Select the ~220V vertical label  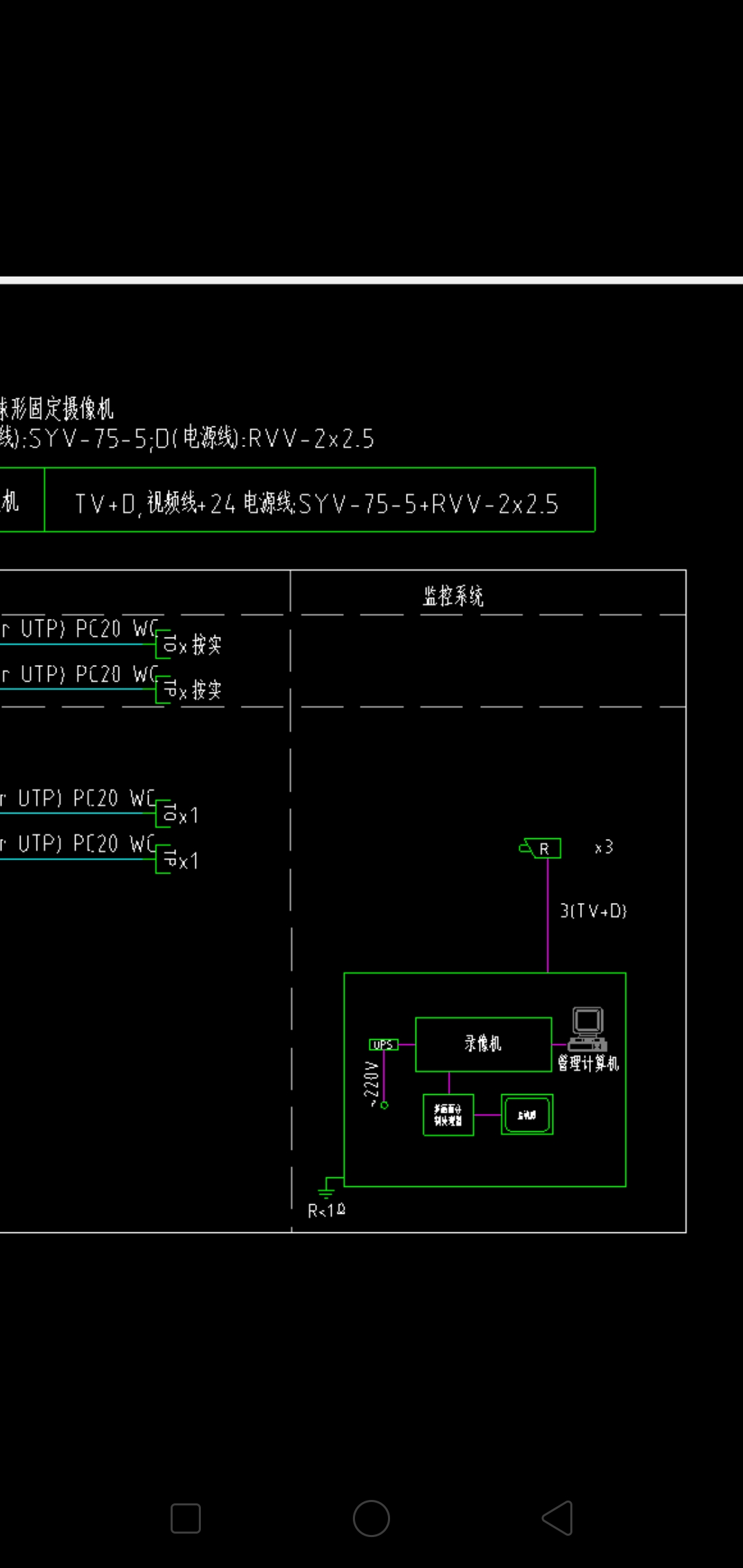[x=371, y=1084]
